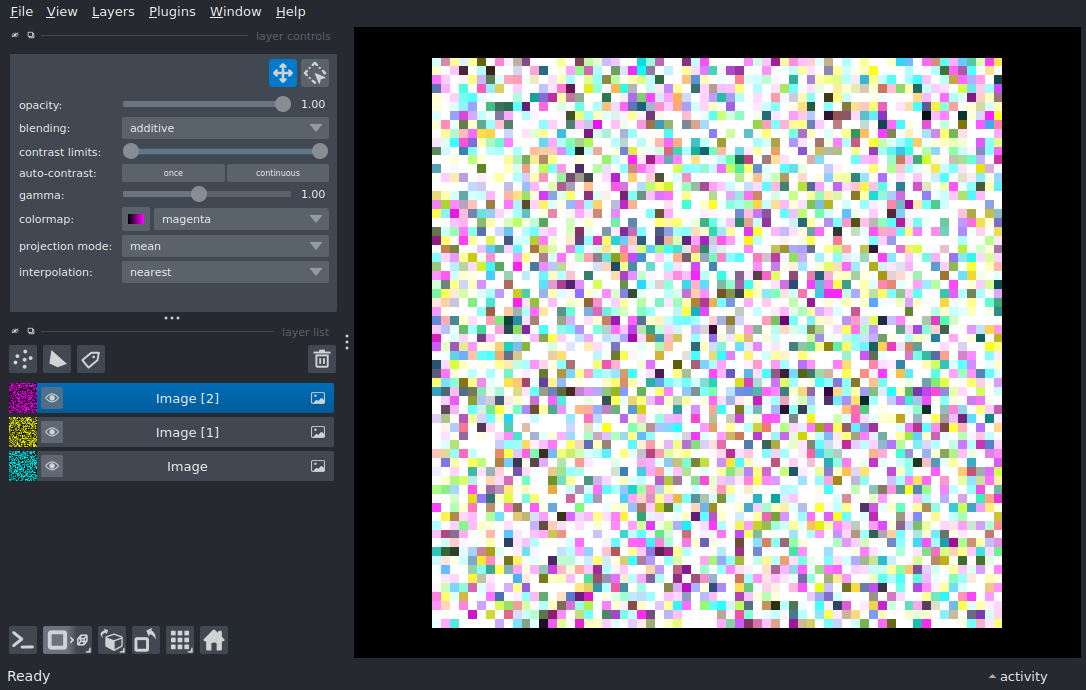Viewport: 1086px width, 690px height.
Task: Create a new points layer
Action: coord(23,359)
